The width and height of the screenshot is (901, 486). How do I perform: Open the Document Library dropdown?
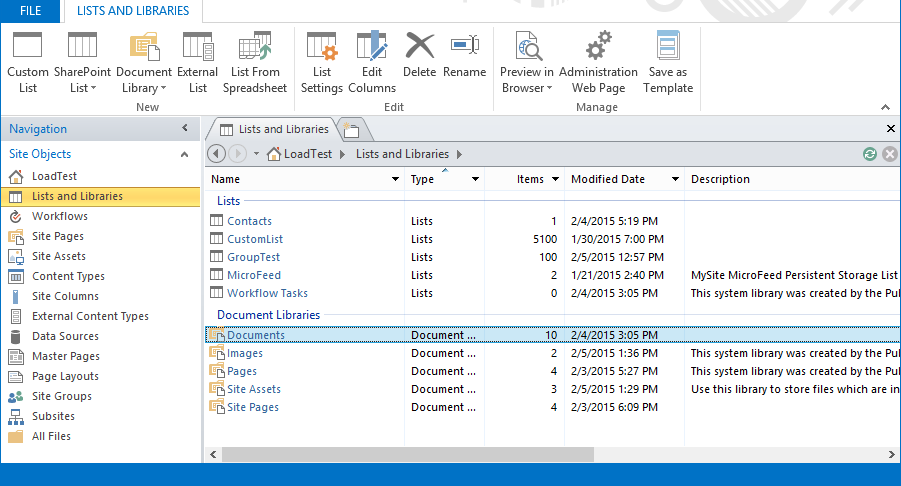[x=144, y=80]
